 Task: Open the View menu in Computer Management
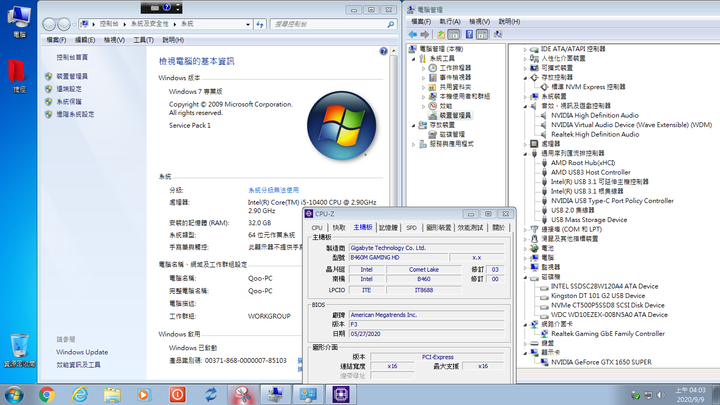coord(479,22)
